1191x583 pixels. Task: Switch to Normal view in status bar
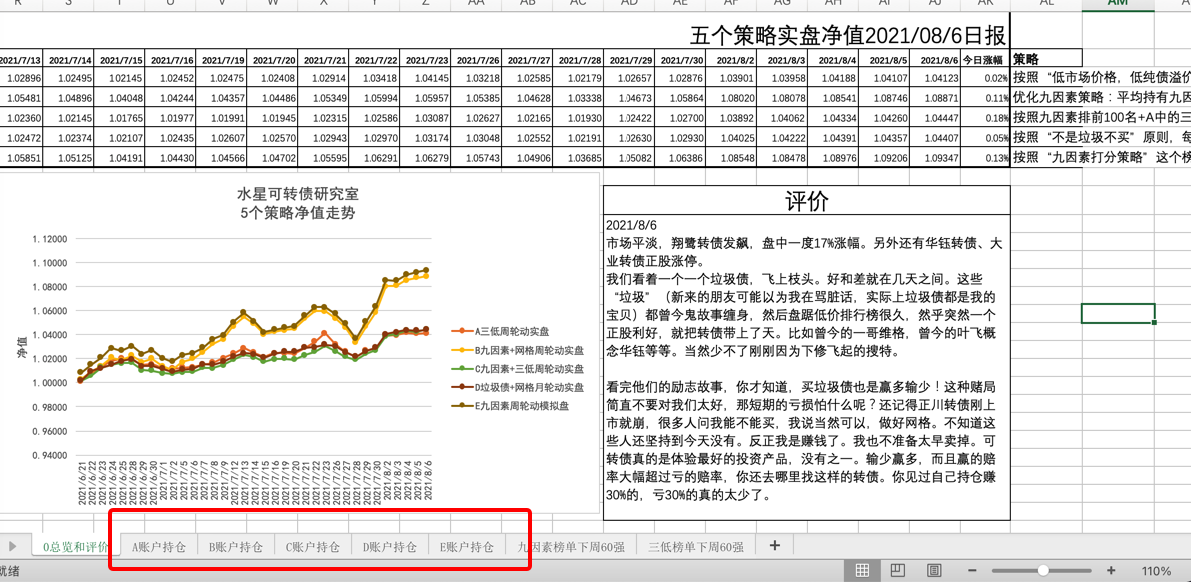tap(861, 570)
